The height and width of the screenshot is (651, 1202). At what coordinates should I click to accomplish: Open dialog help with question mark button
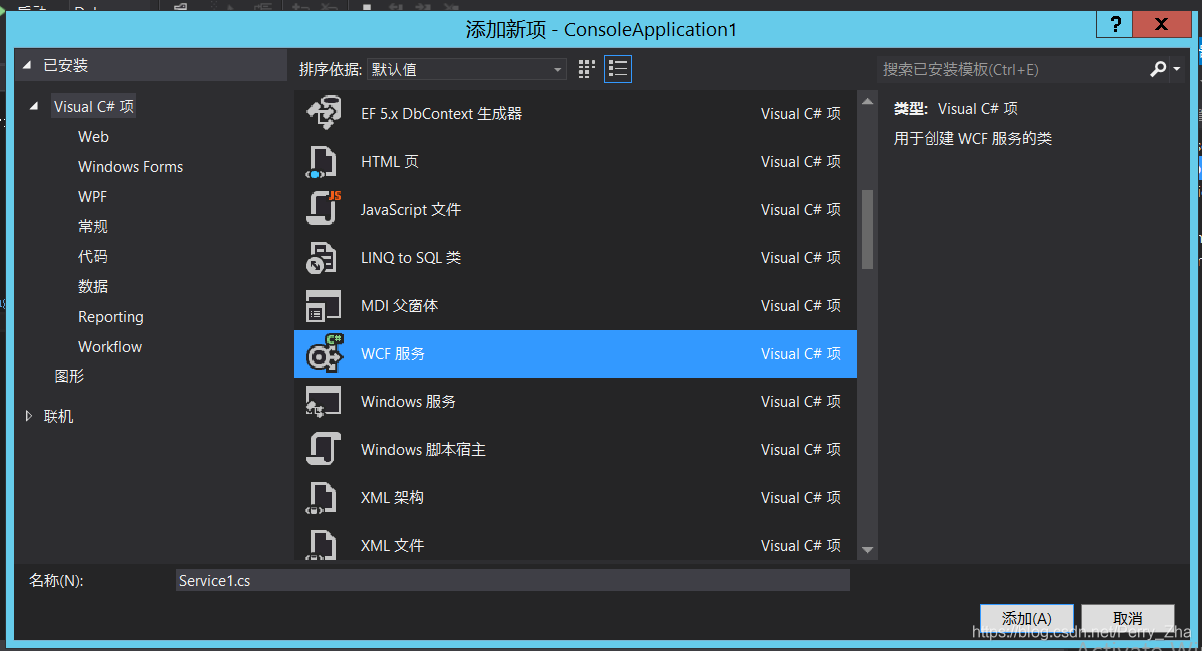(1115, 25)
